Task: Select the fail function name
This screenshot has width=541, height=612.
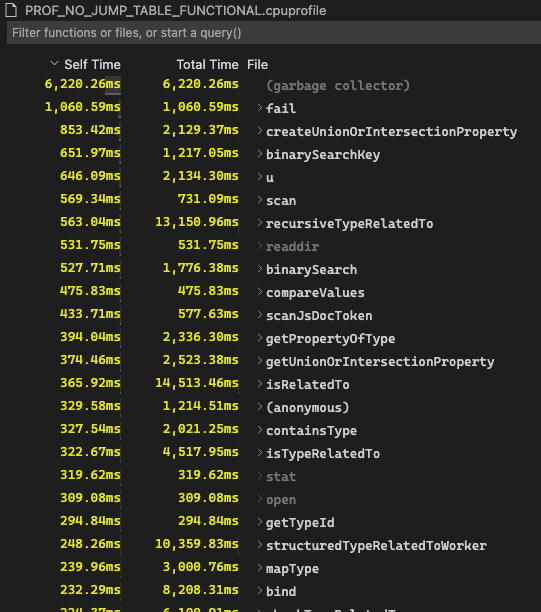Action: (281, 108)
